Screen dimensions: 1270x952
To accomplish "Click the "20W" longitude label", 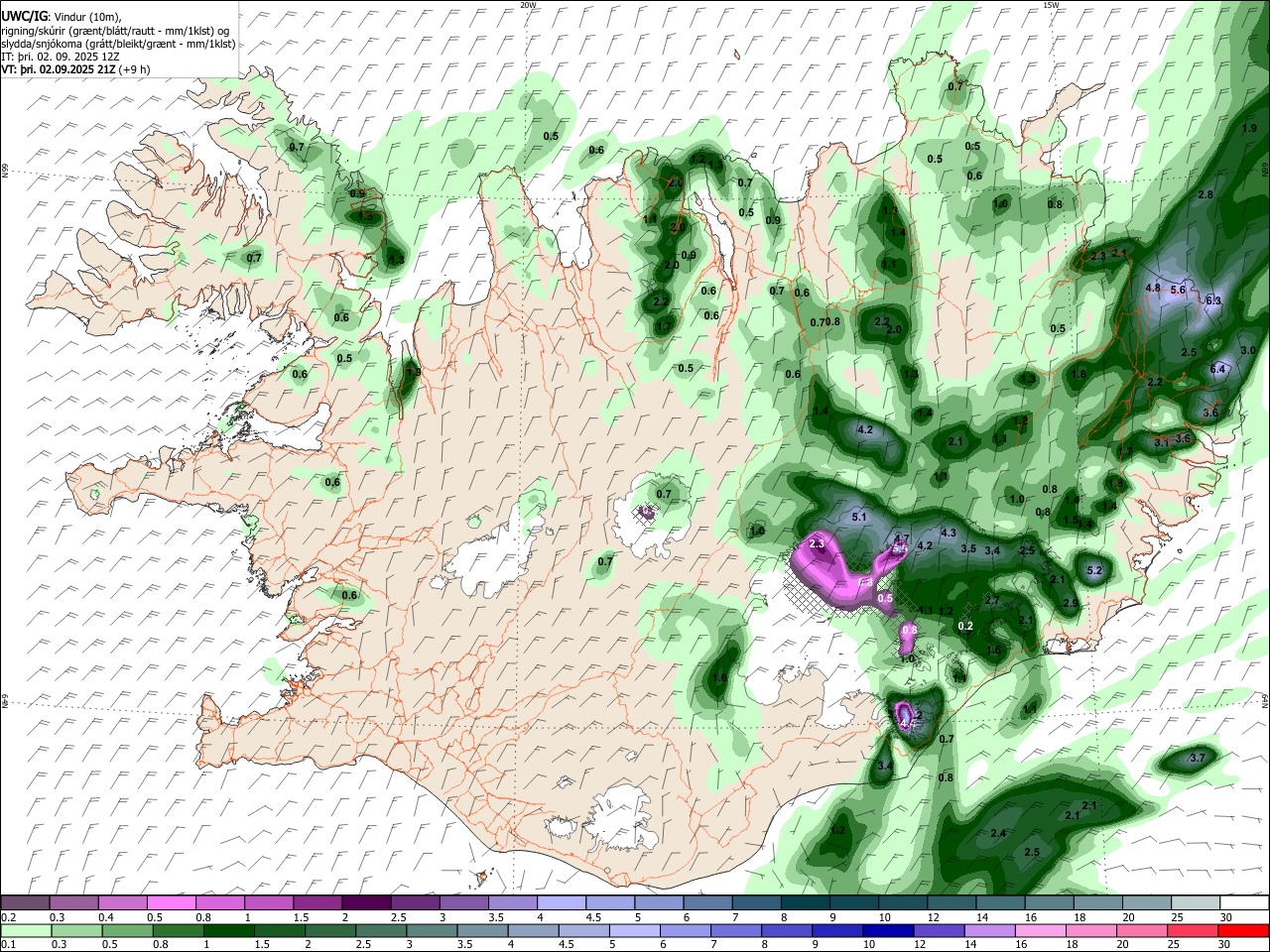I will pyautogui.click(x=528, y=5).
